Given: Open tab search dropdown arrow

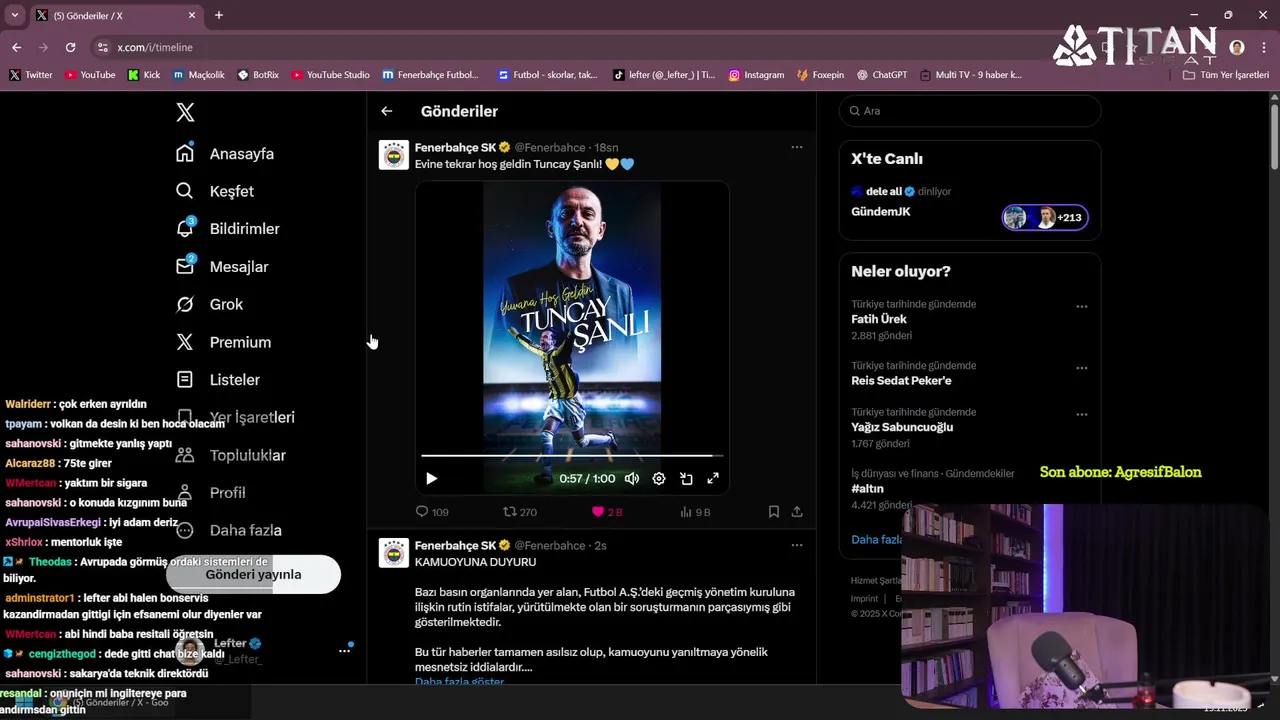Looking at the screenshot, I should tap(15, 15).
